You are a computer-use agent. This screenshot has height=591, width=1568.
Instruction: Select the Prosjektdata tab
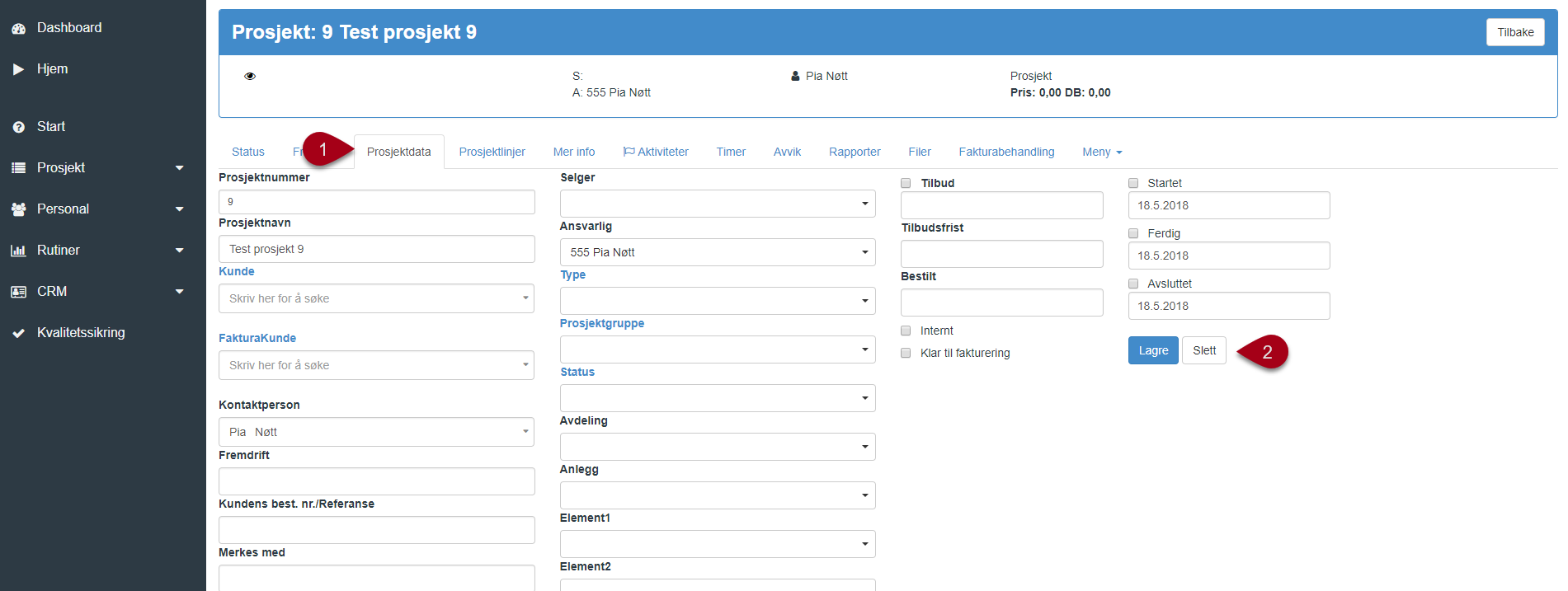point(399,152)
